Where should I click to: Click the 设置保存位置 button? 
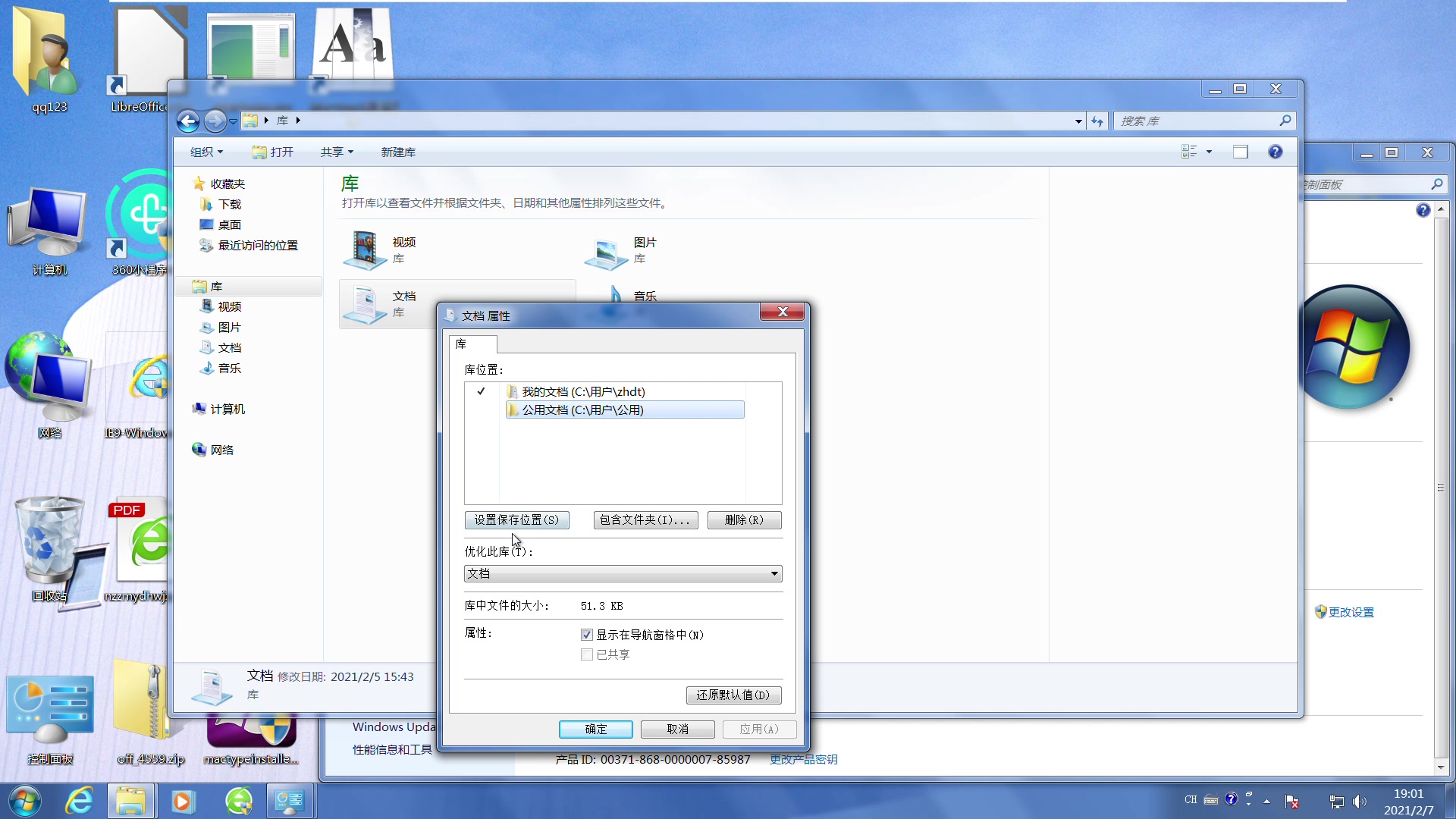tap(516, 519)
